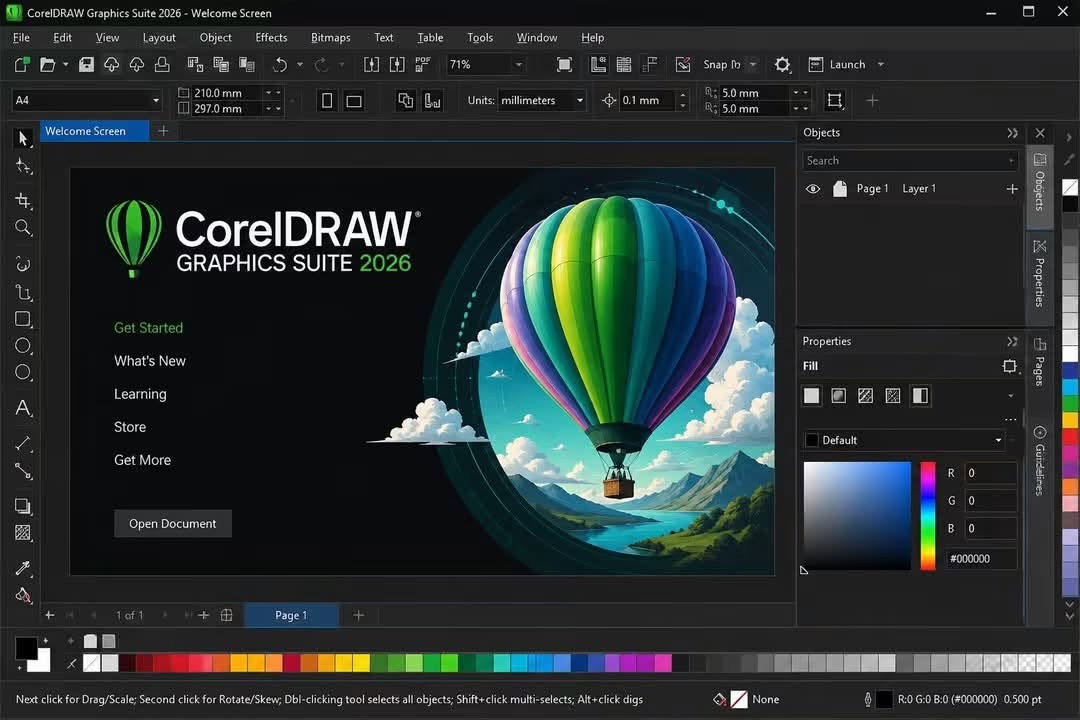Click the Open Document button
The width and height of the screenshot is (1080, 720).
(173, 524)
